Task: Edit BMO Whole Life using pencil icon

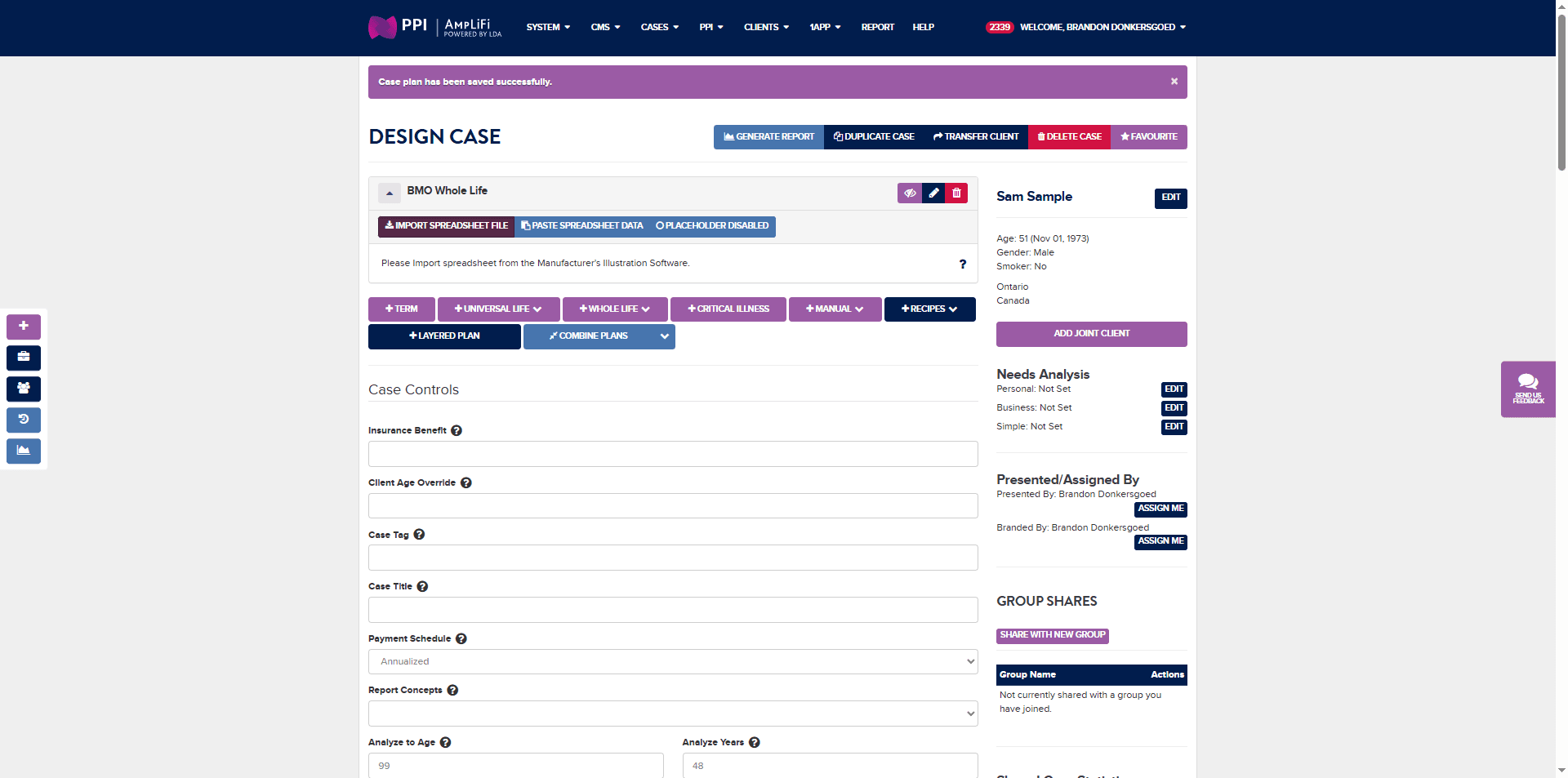Action: [933, 193]
